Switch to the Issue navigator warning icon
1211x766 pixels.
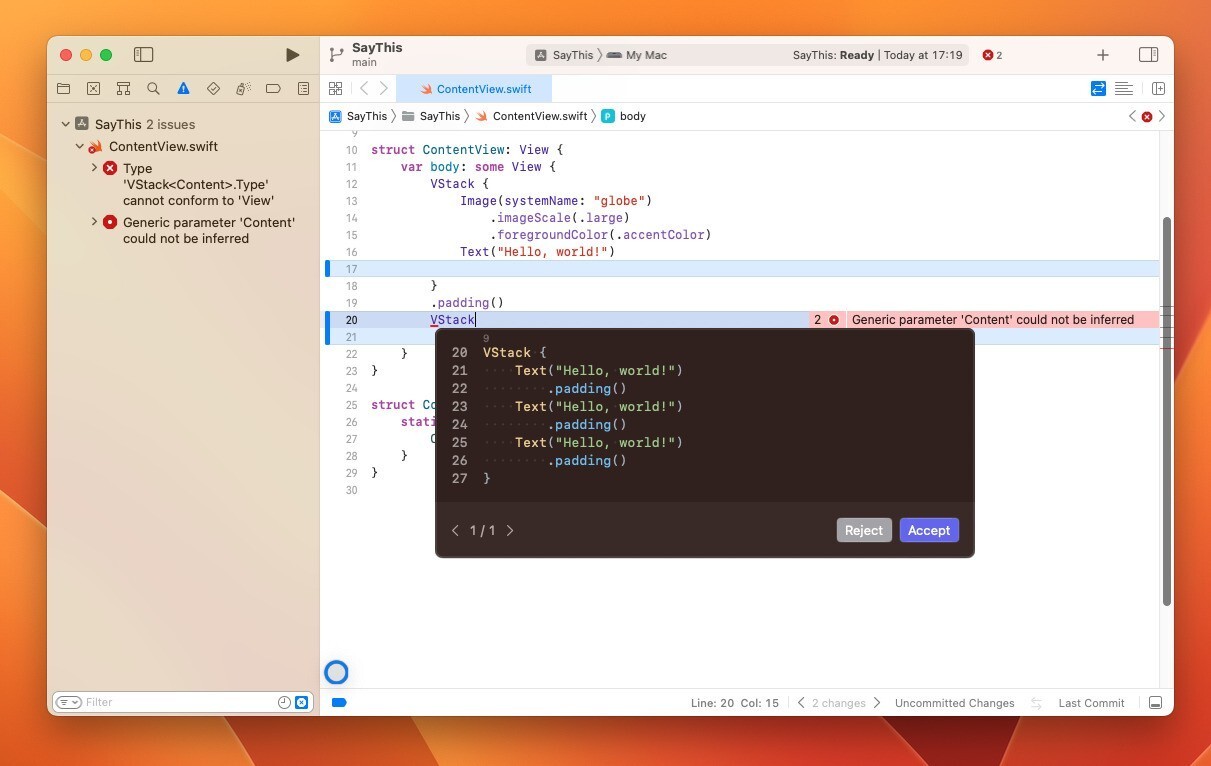[183, 88]
